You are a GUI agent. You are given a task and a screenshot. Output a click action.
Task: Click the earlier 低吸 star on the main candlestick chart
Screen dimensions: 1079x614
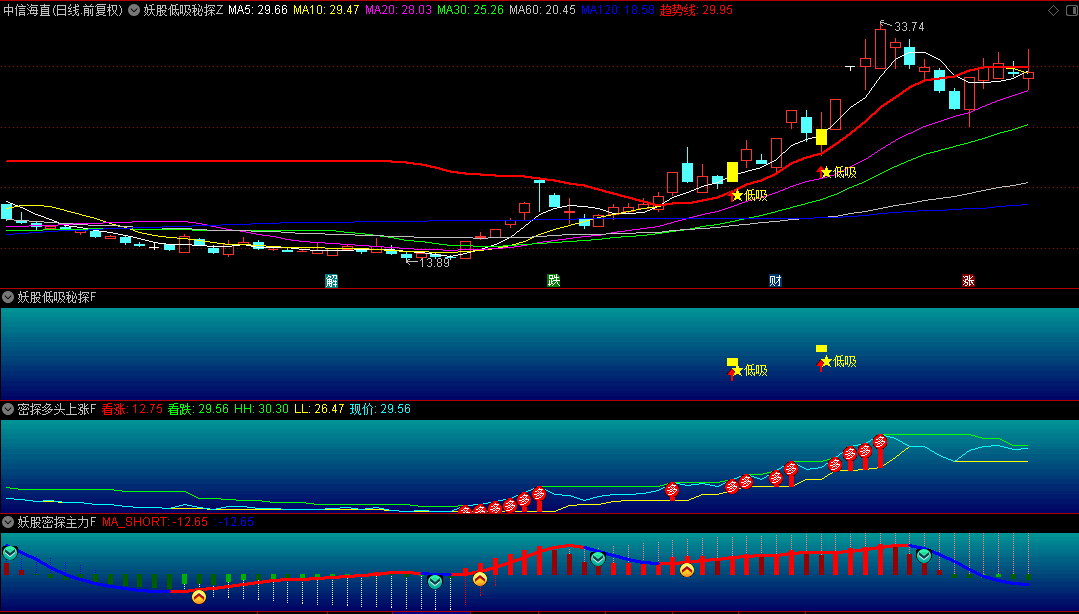pyautogui.click(x=738, y=195)
